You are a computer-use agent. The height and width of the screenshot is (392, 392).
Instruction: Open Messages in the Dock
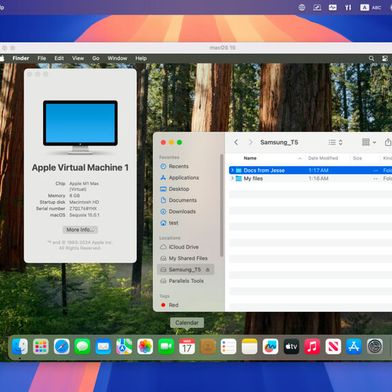82,347
